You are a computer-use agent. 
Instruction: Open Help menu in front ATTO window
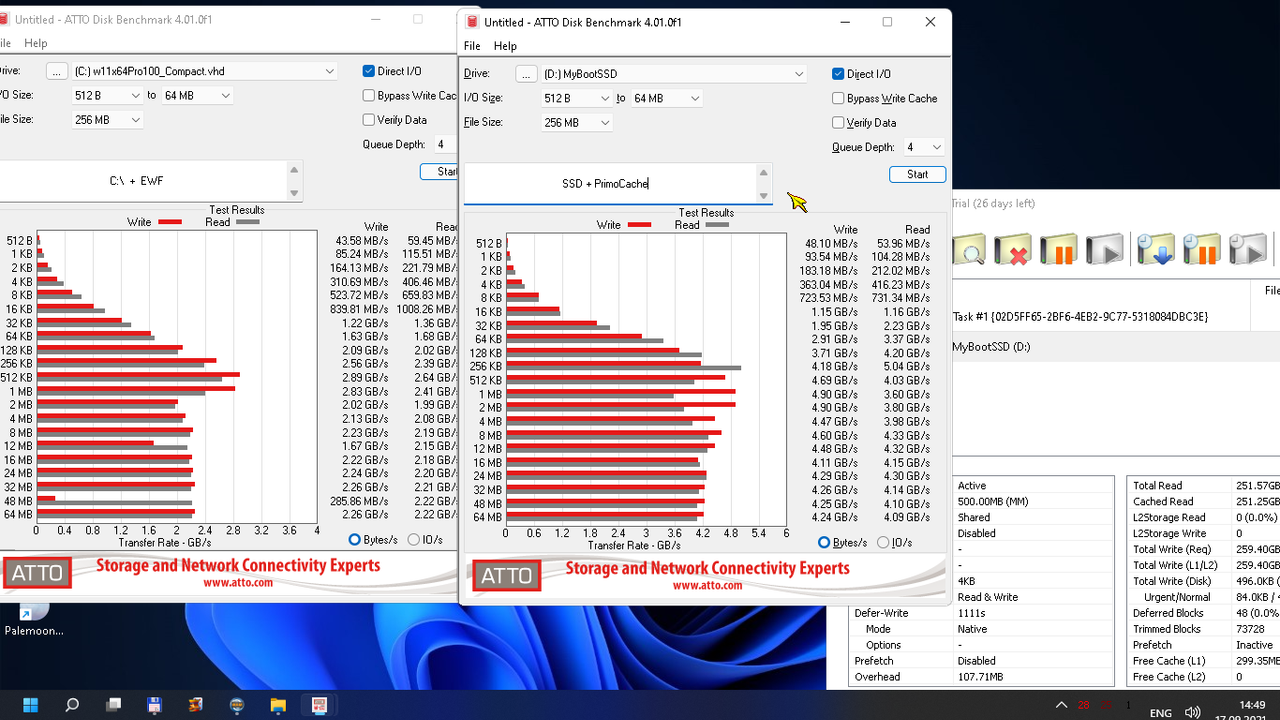point(505,46)
